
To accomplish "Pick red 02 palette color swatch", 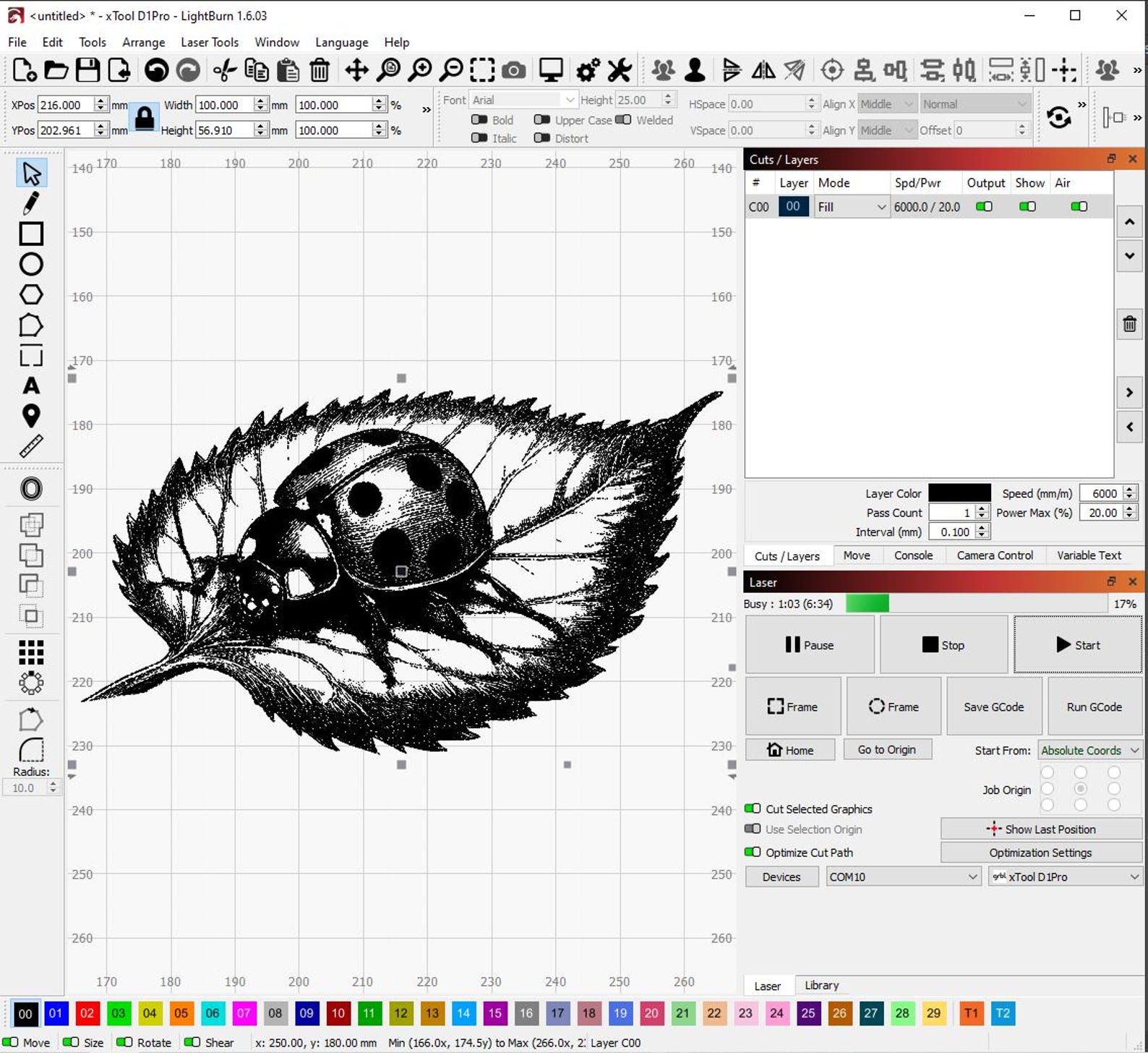I will (87, 1013).
